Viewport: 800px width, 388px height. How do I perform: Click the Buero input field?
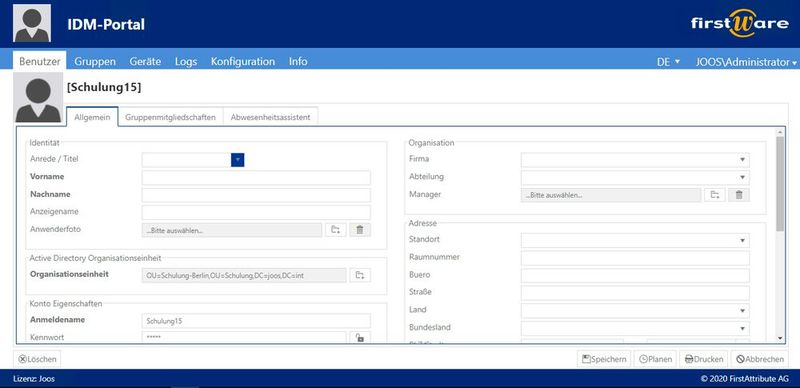(635, 276)
